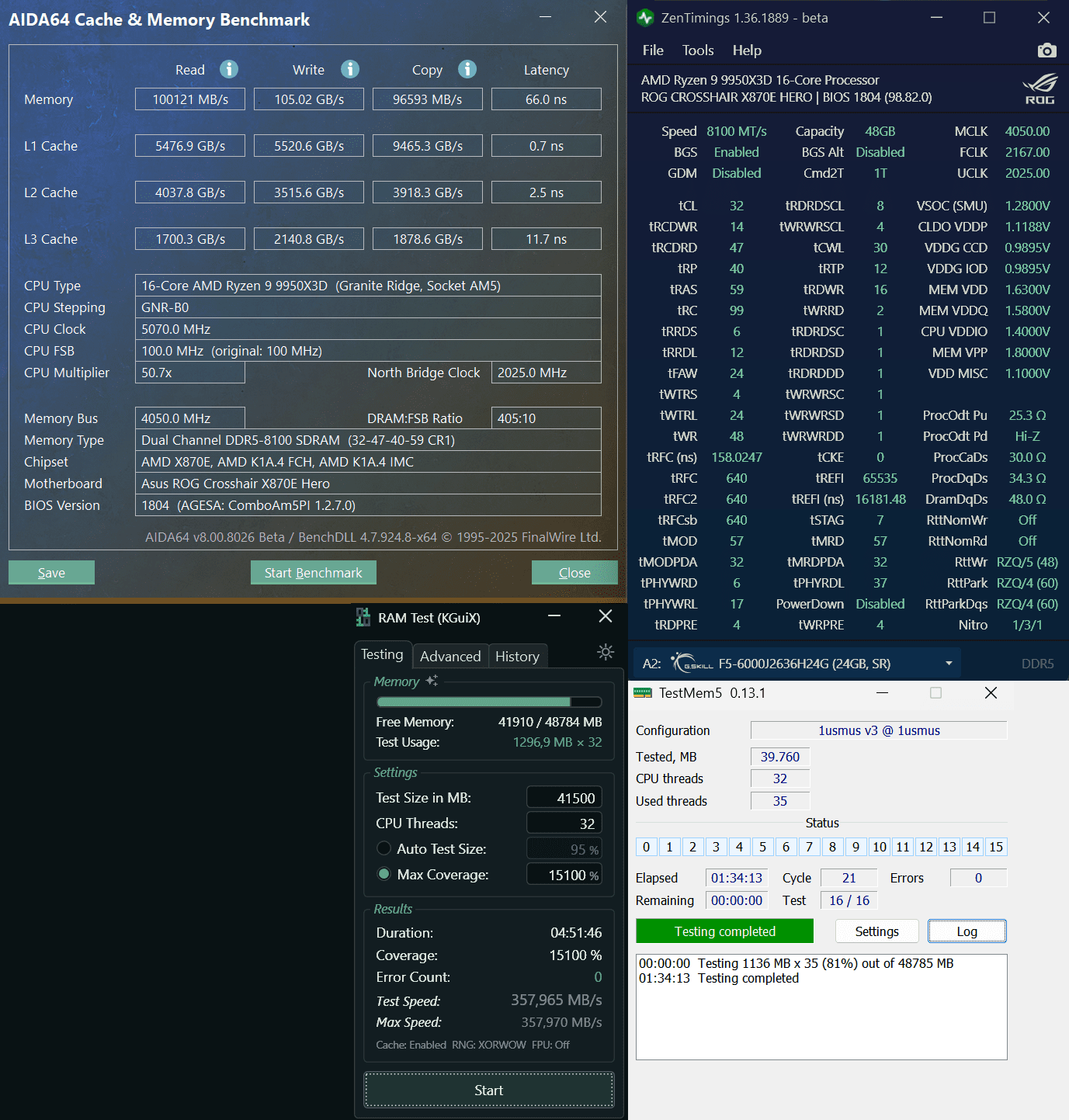Open the Copy column info icon
The height and width of the screenshot is (1120, 1069).
pyautogui.click(x=467, y=69)
